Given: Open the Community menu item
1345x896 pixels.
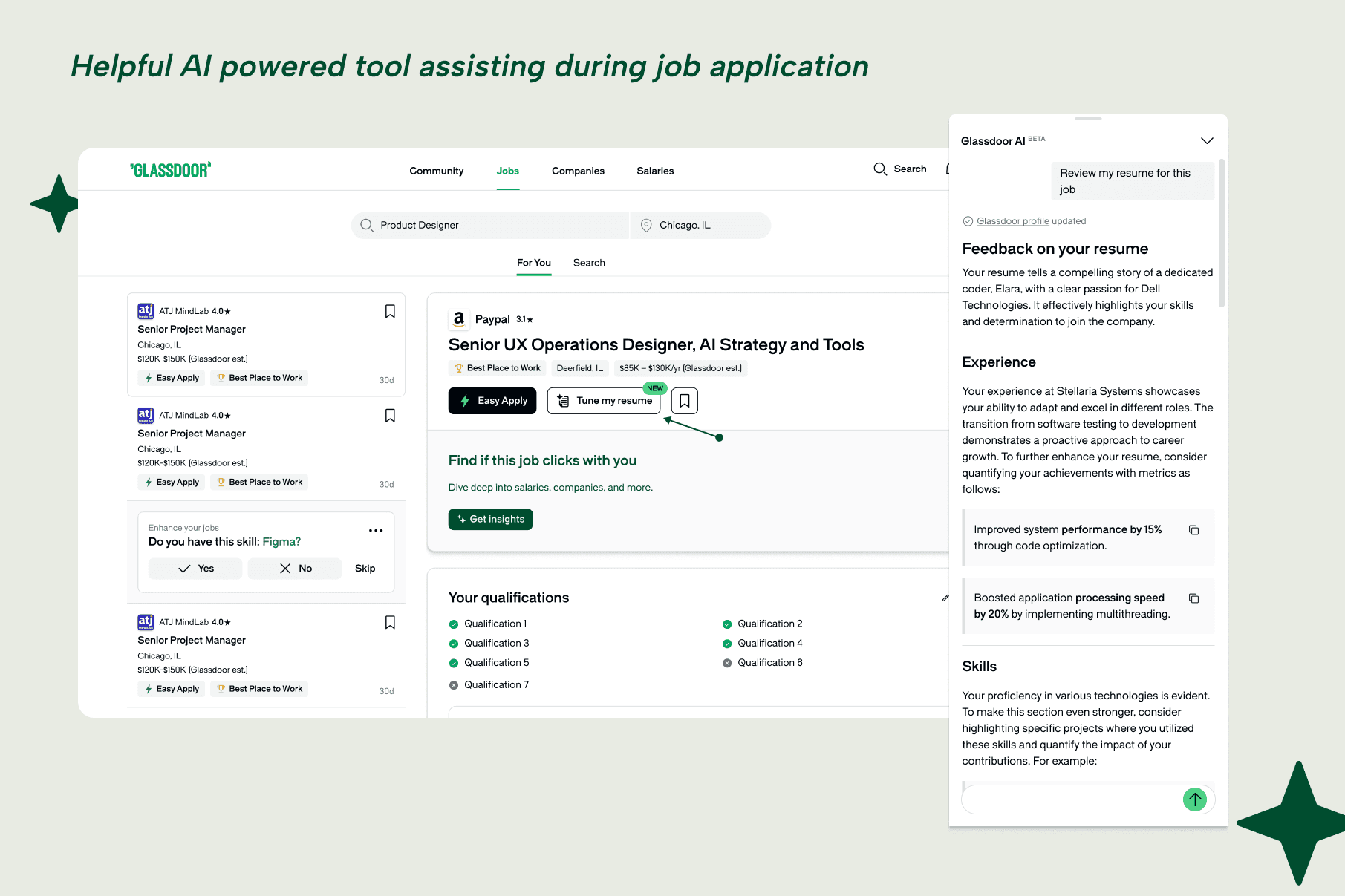Looking at the screenshot, I should [437, 171].
